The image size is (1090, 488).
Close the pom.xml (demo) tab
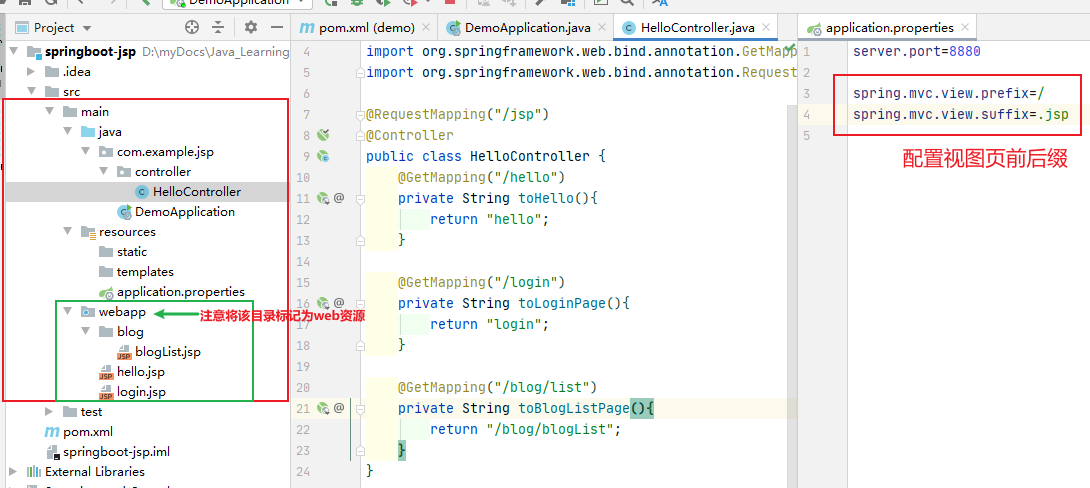425,28
